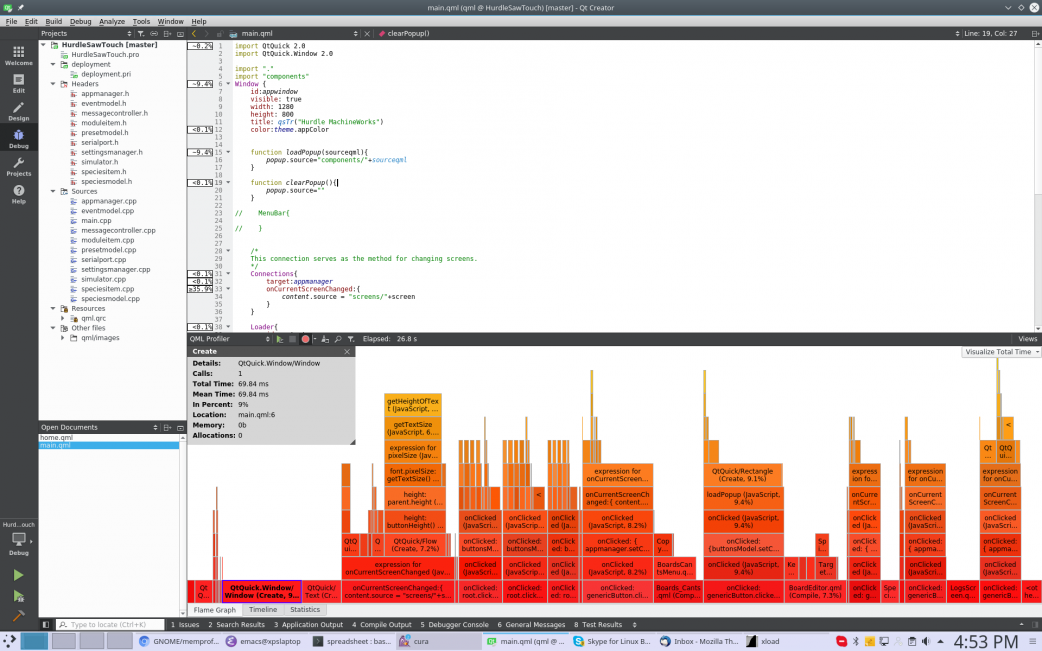Start the QML Profiler analysis
Viewport: 1042px width, 651px height.
click(279, 339)
